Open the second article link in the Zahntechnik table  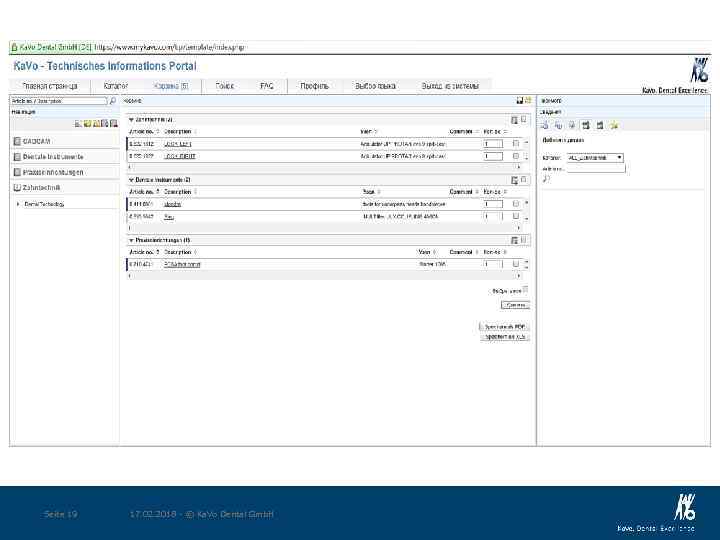pos(180,156)
